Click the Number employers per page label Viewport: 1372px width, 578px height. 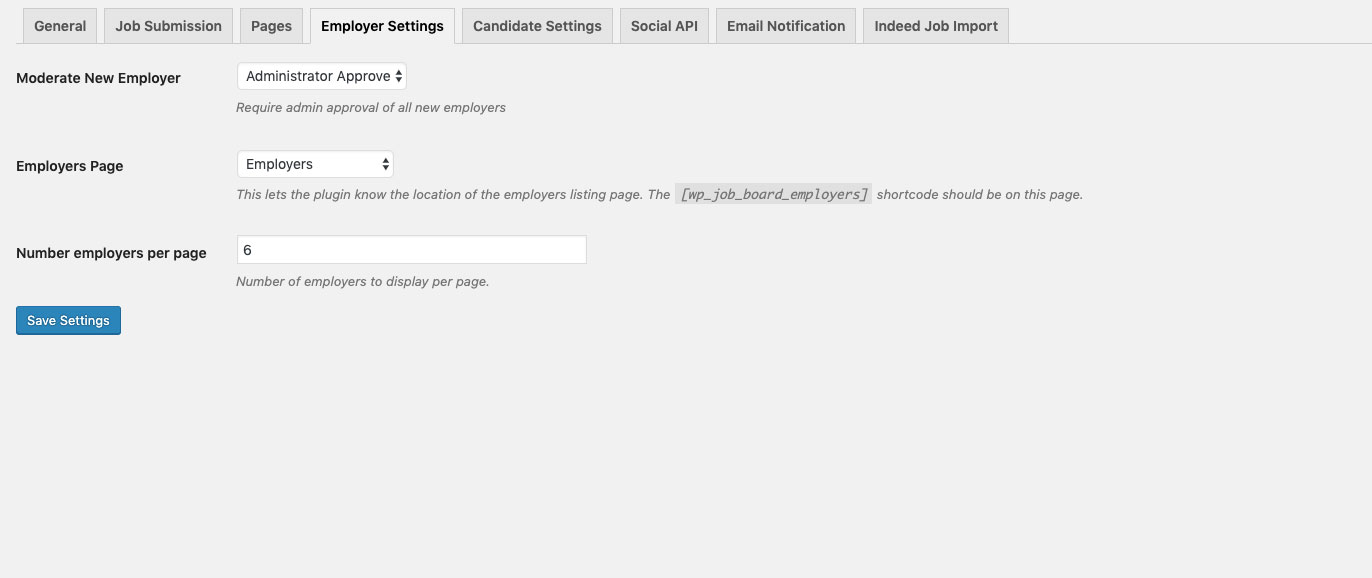pyautogui.click(x=111, y=253)
